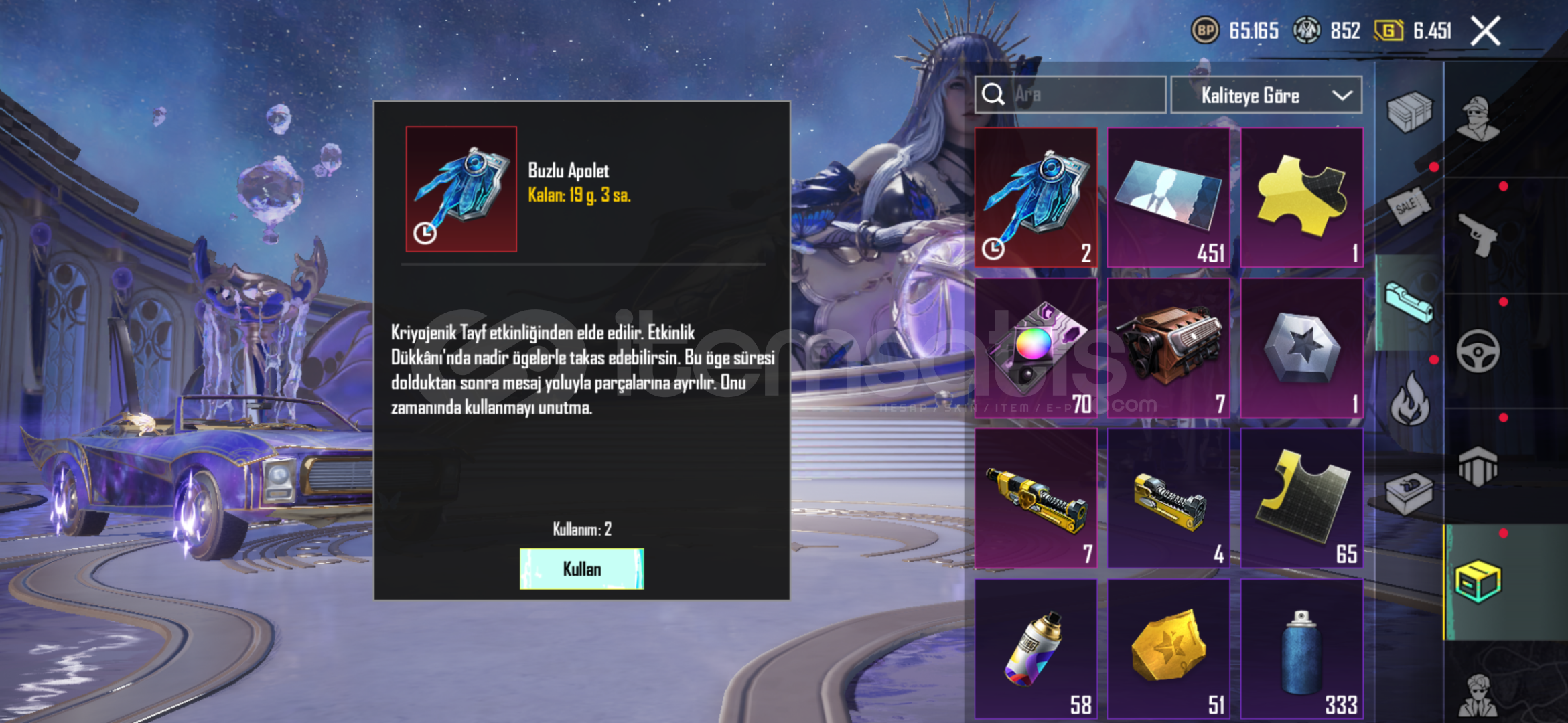
Task: Open the steering wheel vehicles category
Action: (x=1478, y=351)
